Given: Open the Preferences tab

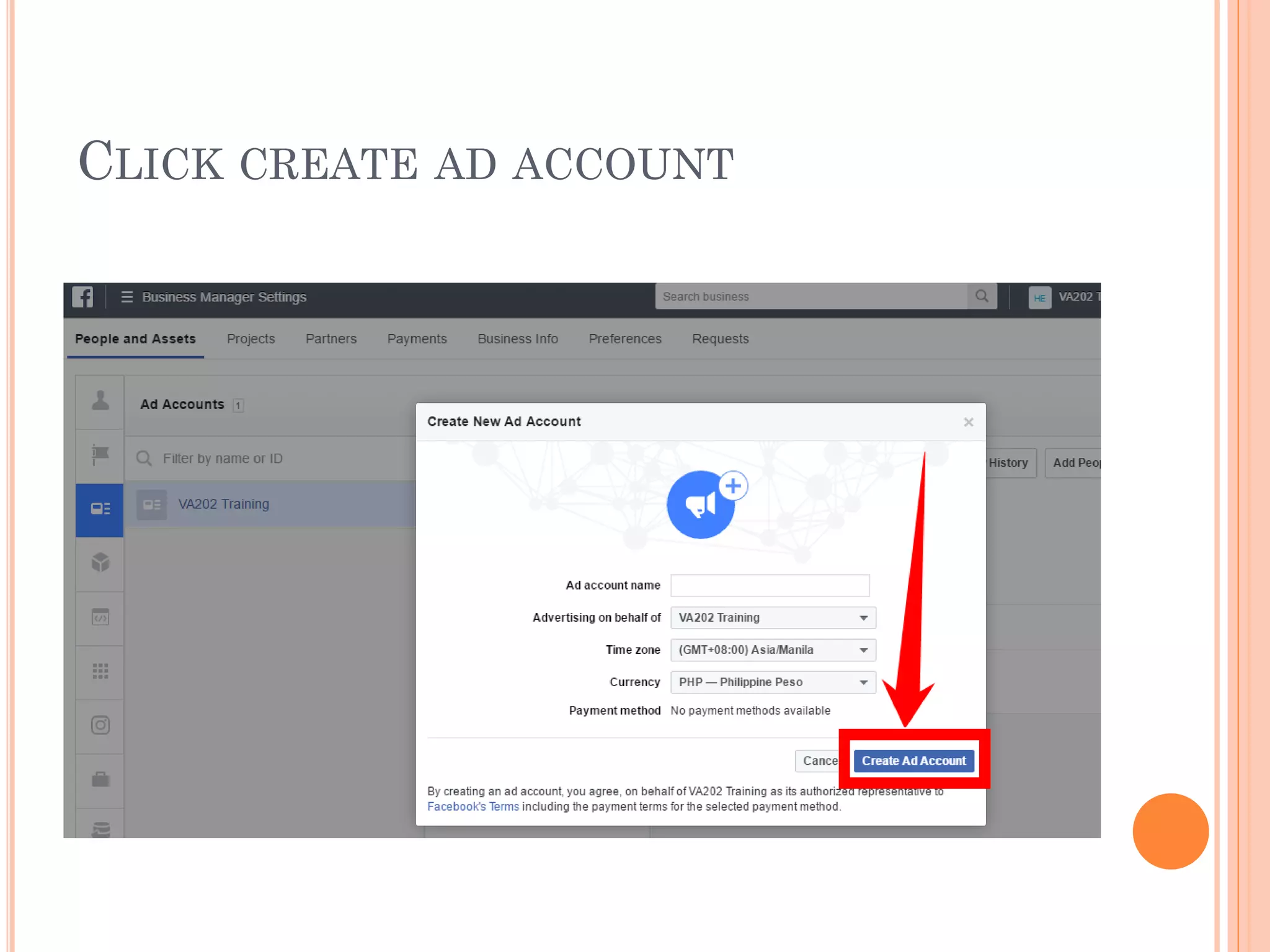Looking at the screenshot, I should (x=625, y=339).
